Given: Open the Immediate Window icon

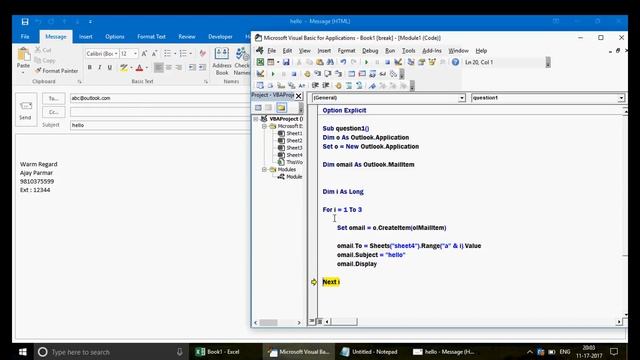Looking at the screenshot, I should click(362, 74).
